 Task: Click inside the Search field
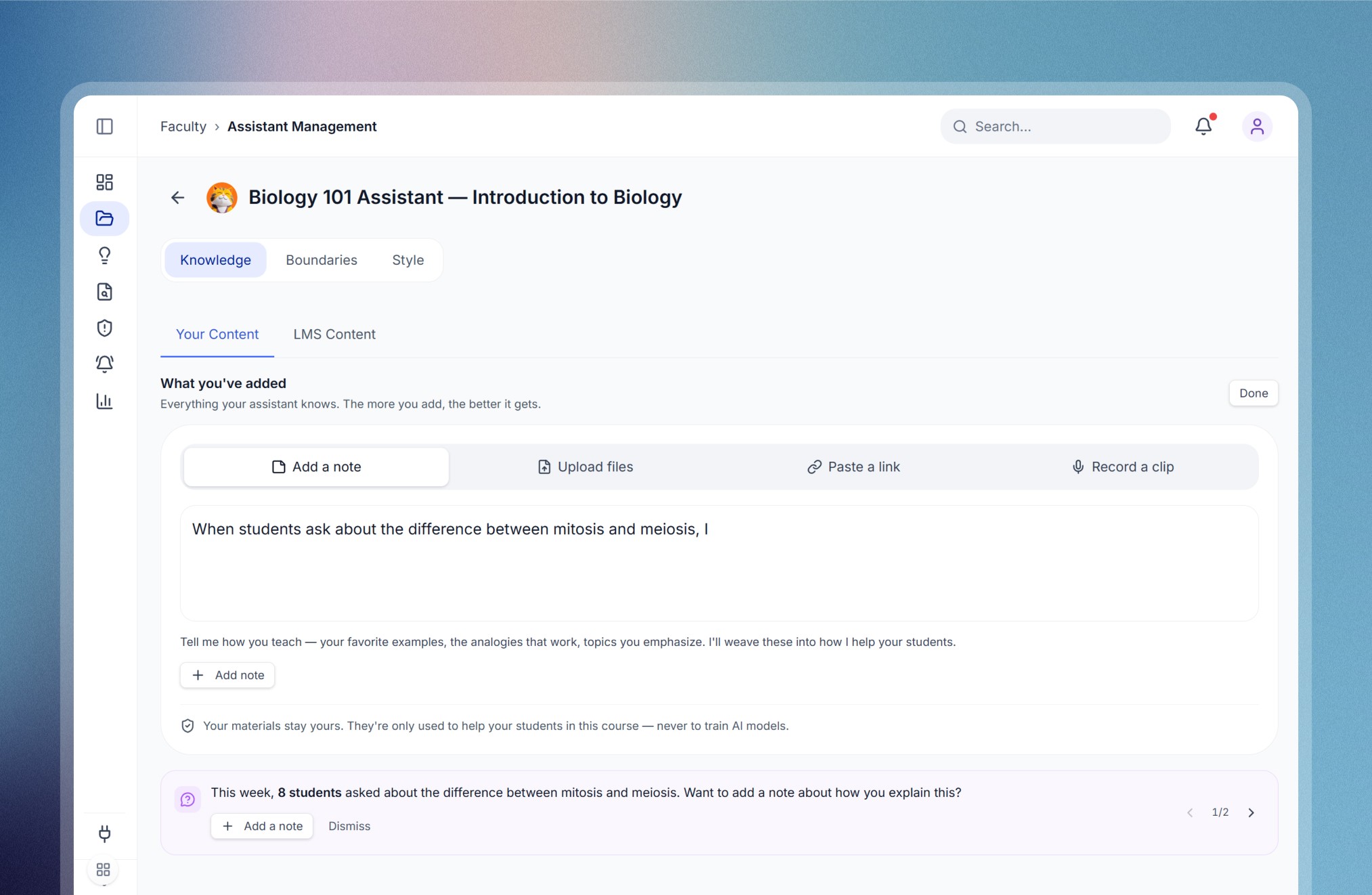pyautogui.click(x=1054, y=126)
